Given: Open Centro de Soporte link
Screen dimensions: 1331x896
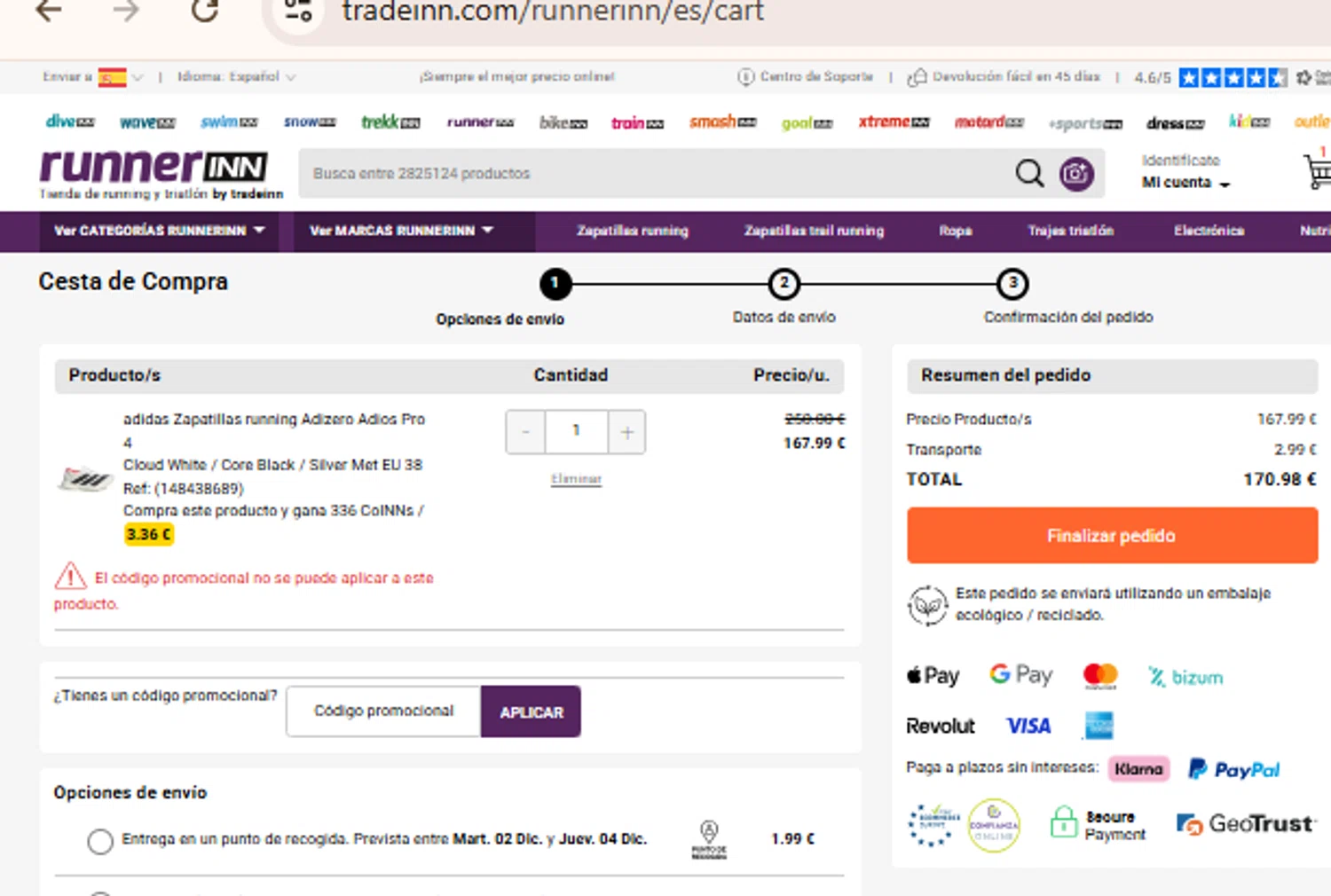Looking at the screenshot, I should pos(806,77).
